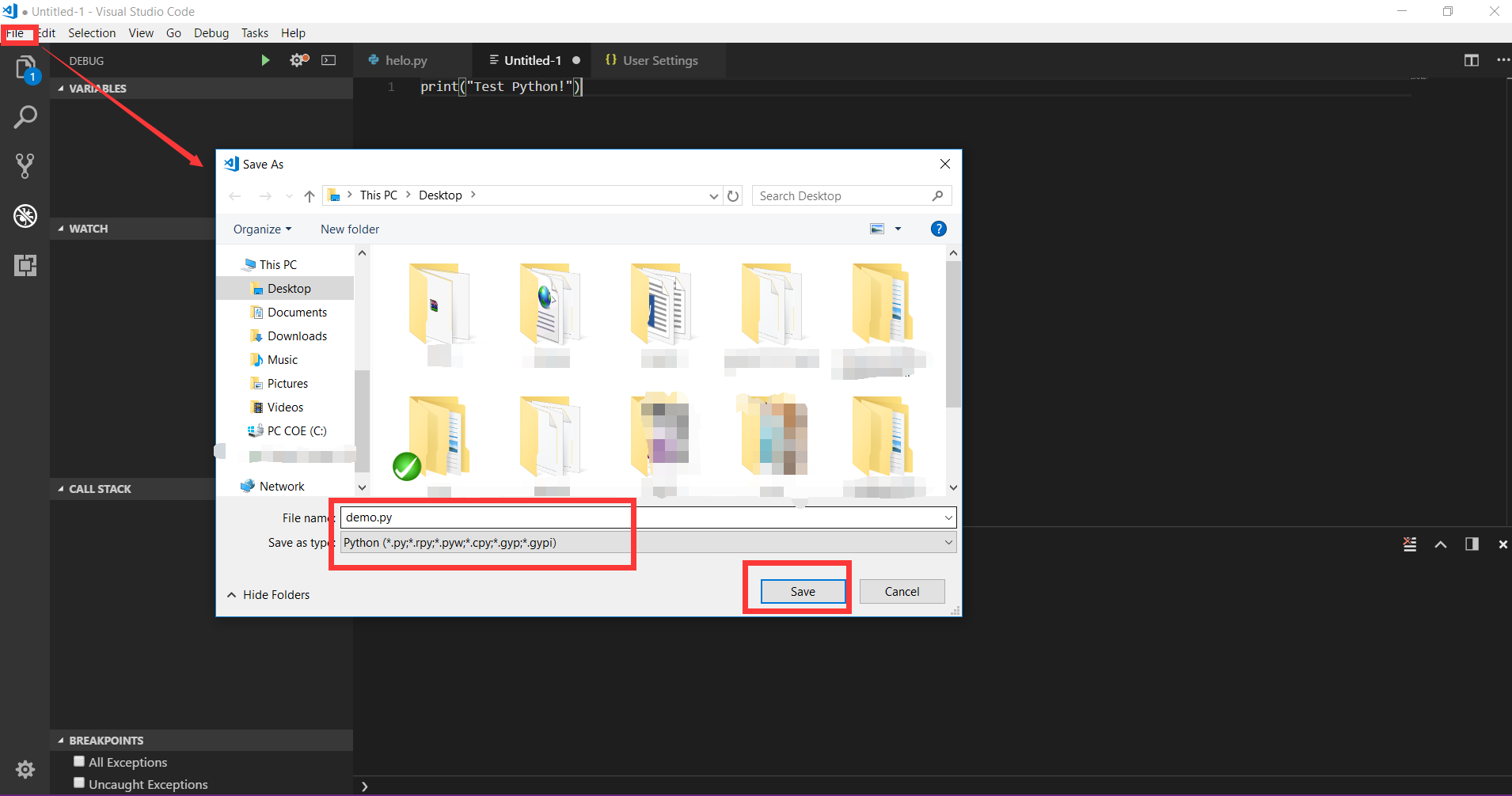Switch to the helo.py tab
This screenshot has height=796, width=1512.
[x=412, y=60]
